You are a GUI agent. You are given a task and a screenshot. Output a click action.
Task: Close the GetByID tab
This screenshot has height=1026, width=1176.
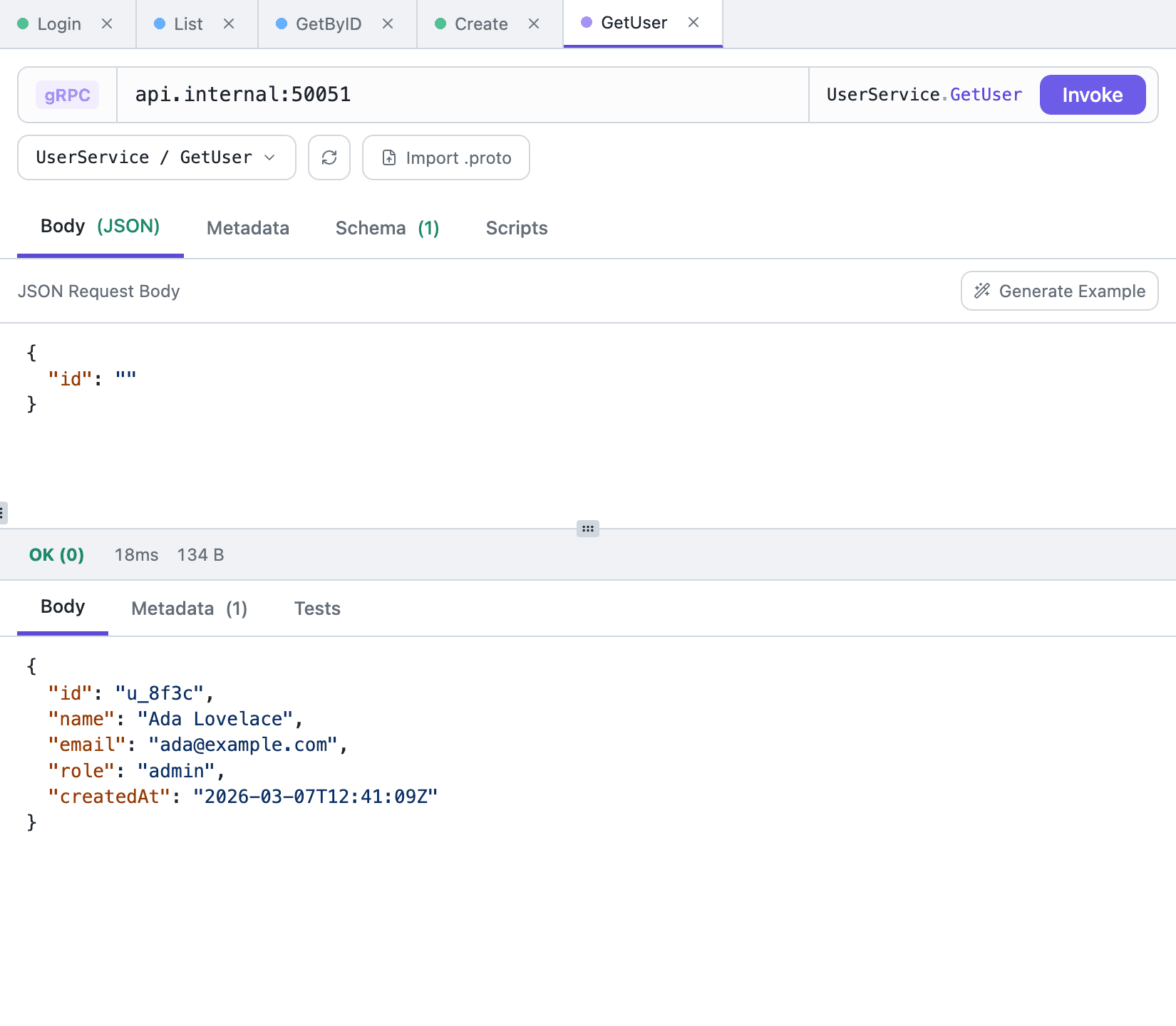(388, 24)
